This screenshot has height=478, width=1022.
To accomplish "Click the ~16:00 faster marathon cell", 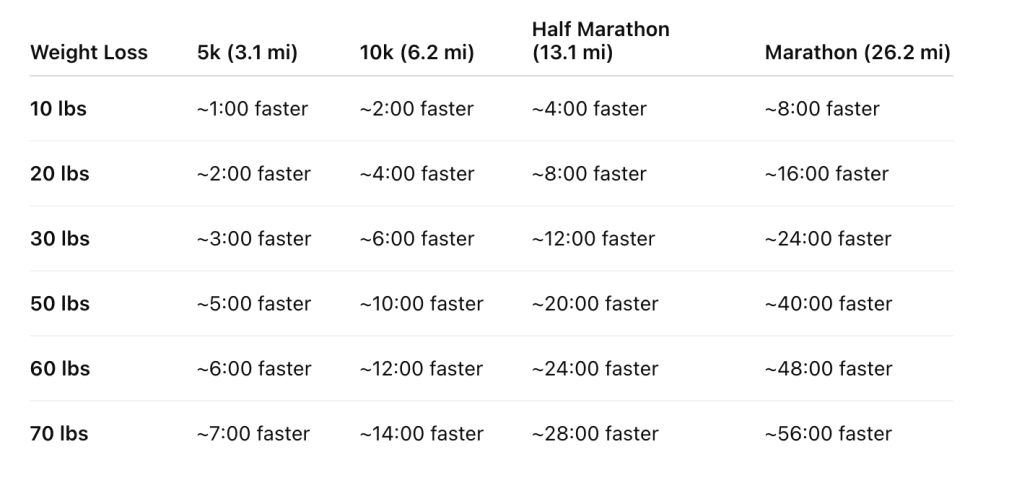I will pos(826,174).
